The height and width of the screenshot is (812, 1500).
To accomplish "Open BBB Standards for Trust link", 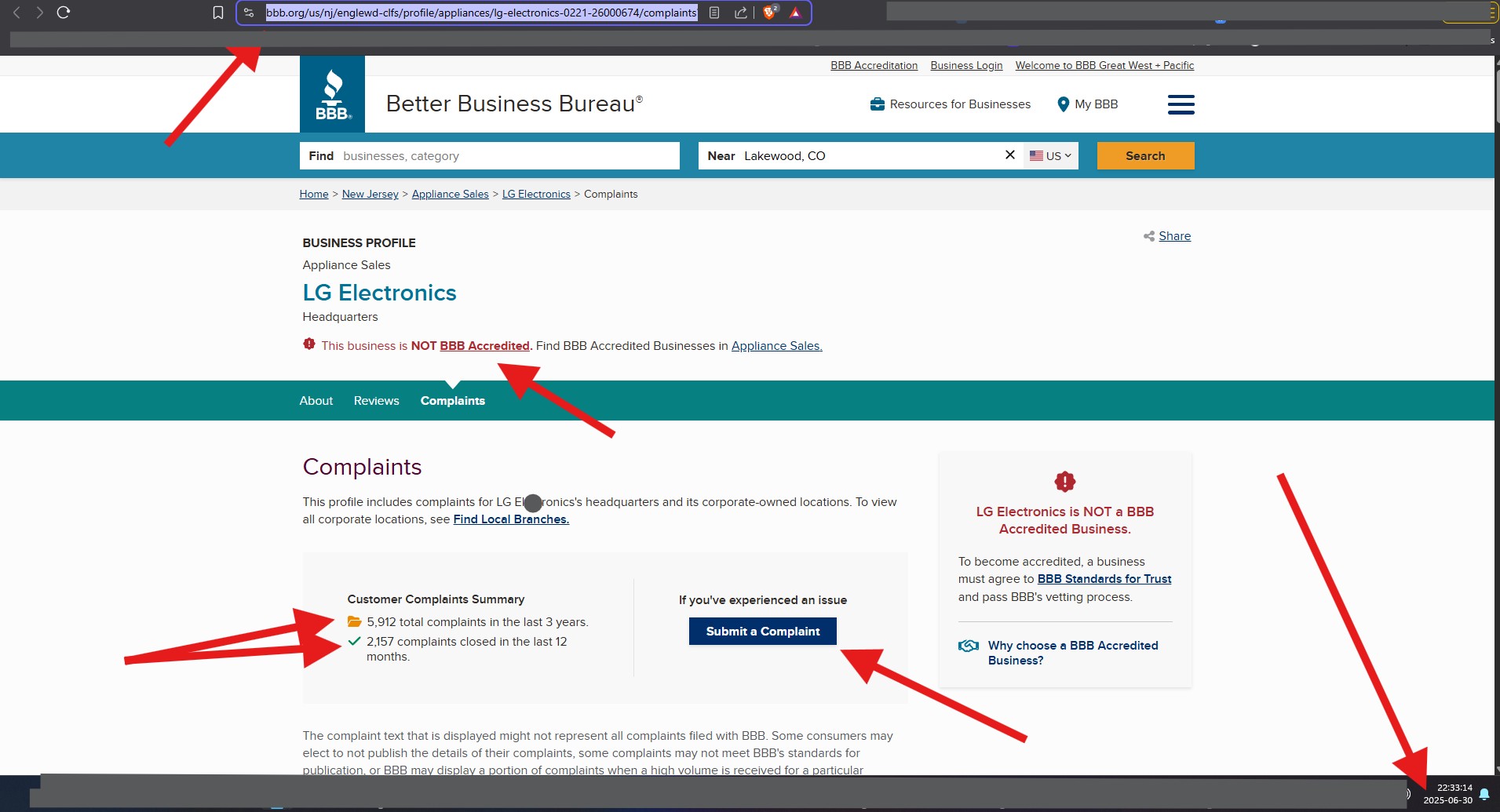I will [1104, 578].
